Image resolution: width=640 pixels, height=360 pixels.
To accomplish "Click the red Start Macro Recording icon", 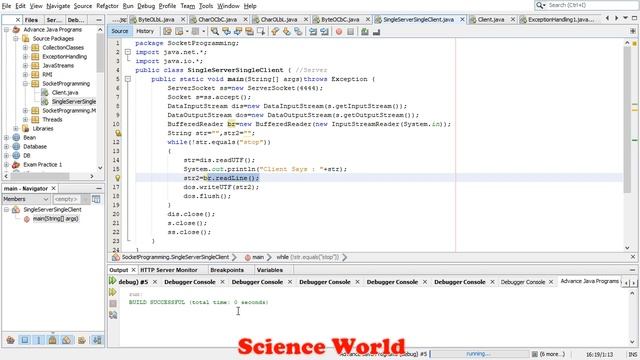I will click(339, 31).
